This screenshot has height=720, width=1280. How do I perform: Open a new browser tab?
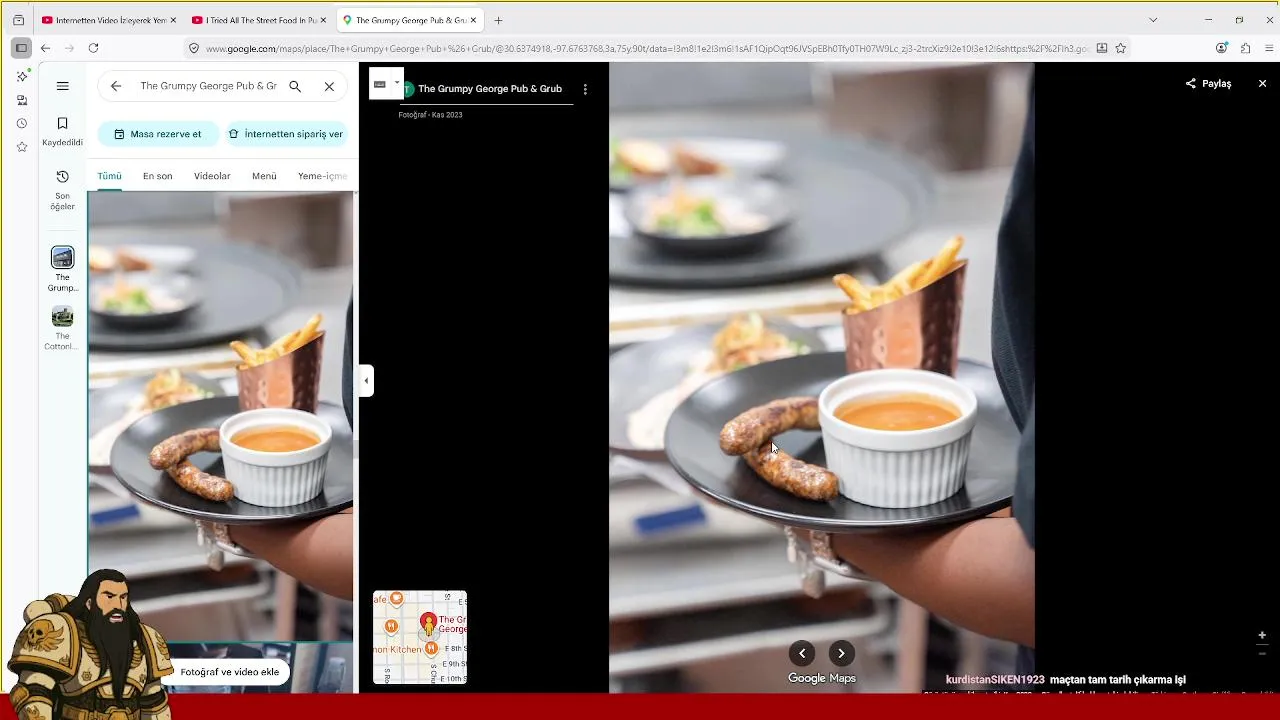click(498, 20)
